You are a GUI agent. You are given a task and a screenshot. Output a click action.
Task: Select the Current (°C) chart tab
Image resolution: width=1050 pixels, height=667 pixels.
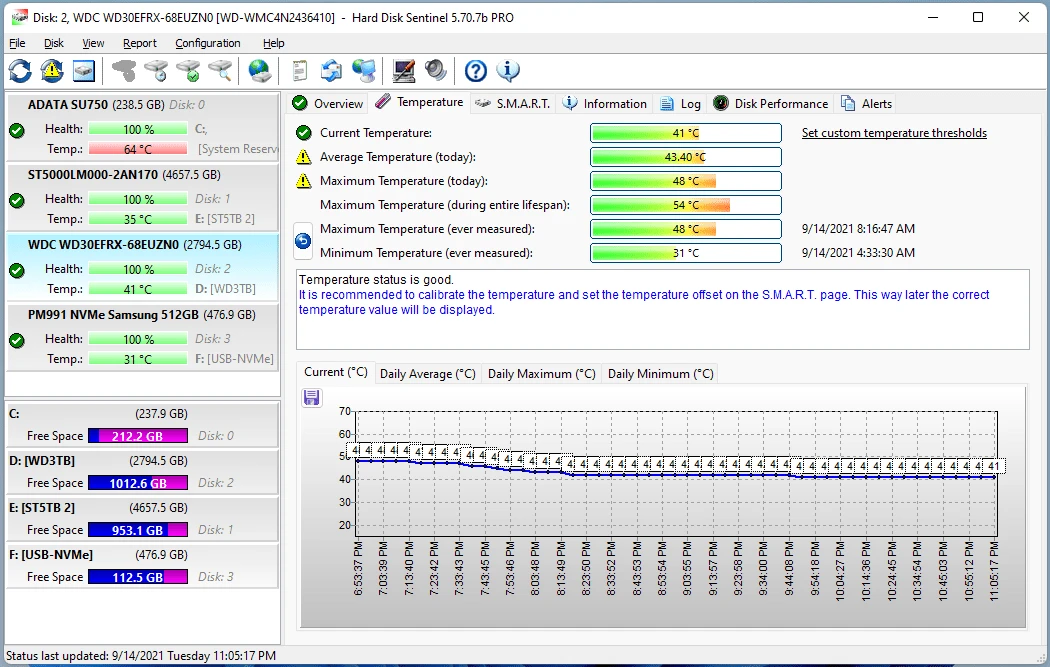point(335,372)
